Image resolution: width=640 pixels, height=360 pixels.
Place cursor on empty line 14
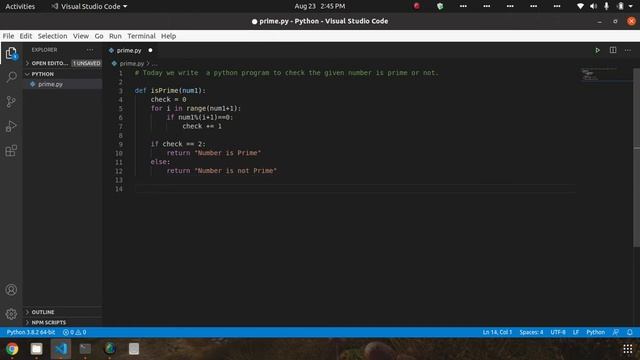tap(355, 189)
